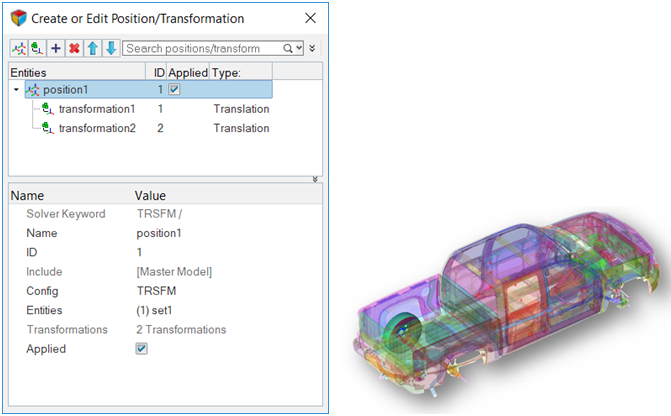Expand the toolbar overflow chevron
Screen dimensions: 671x416
[313, 48]
